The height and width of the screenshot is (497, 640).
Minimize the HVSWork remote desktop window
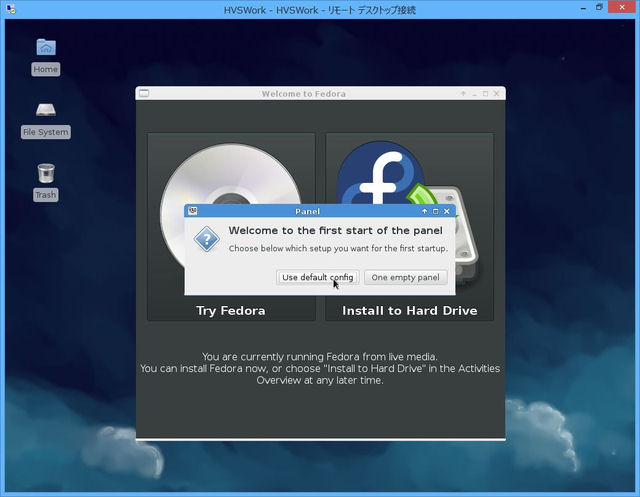pos(584,7)
